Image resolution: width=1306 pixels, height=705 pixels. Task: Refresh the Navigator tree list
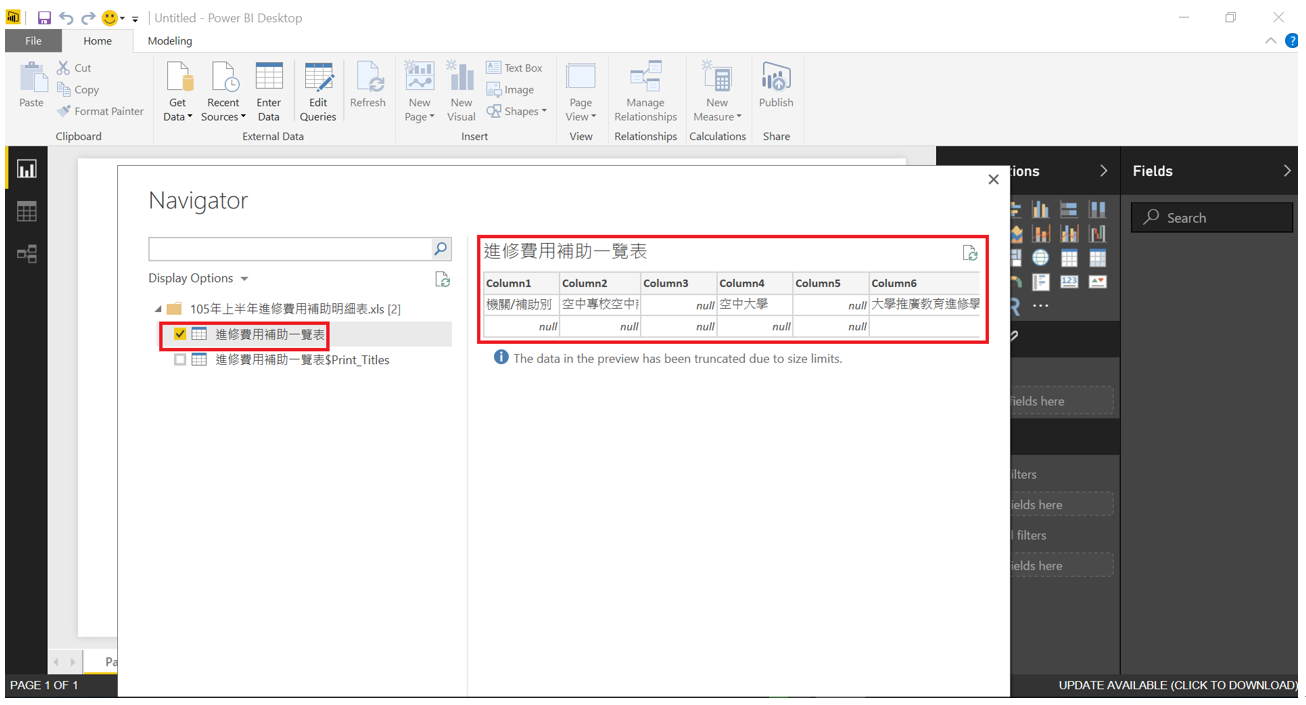coord(442,279)
